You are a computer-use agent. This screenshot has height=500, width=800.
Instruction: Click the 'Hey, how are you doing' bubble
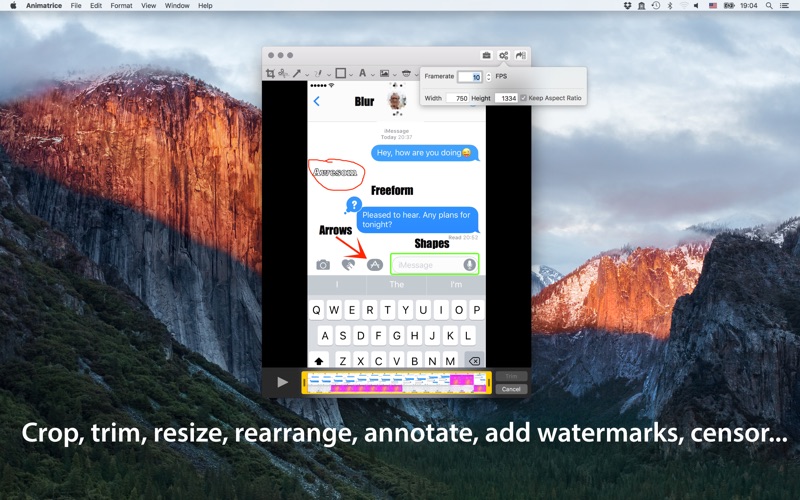click(424, 153)
